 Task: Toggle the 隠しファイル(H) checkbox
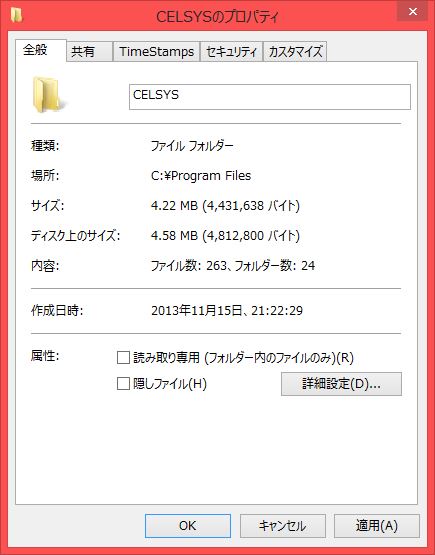123,383
